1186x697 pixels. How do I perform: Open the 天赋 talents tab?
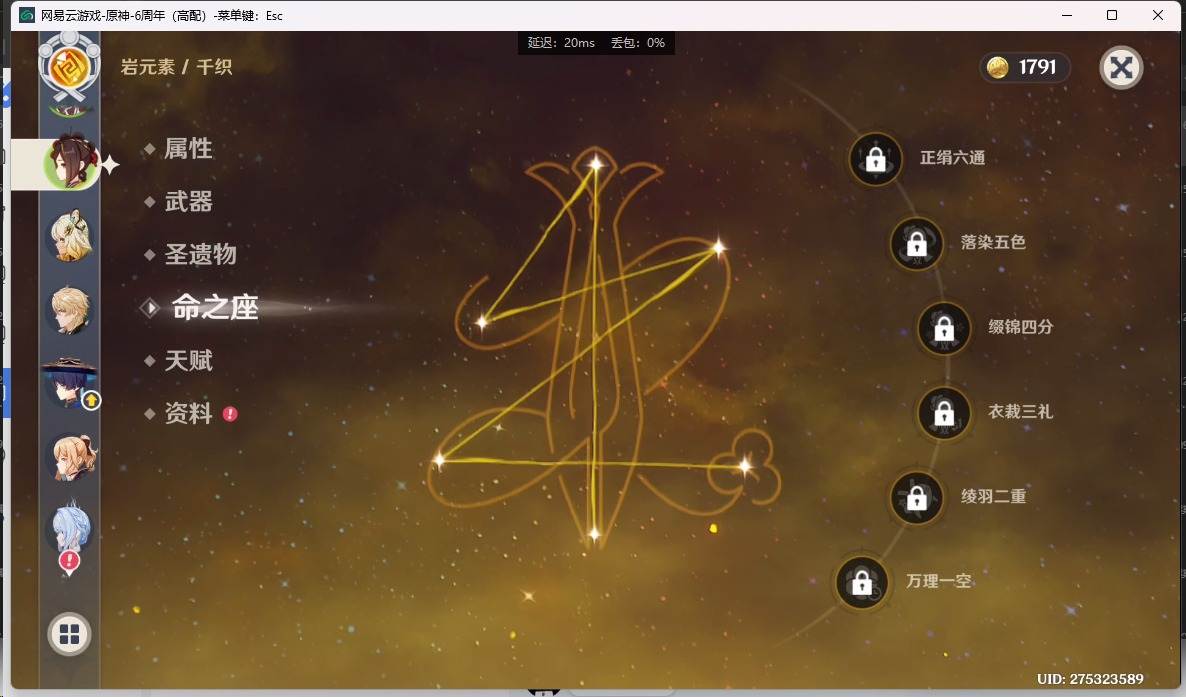(188, 360)
